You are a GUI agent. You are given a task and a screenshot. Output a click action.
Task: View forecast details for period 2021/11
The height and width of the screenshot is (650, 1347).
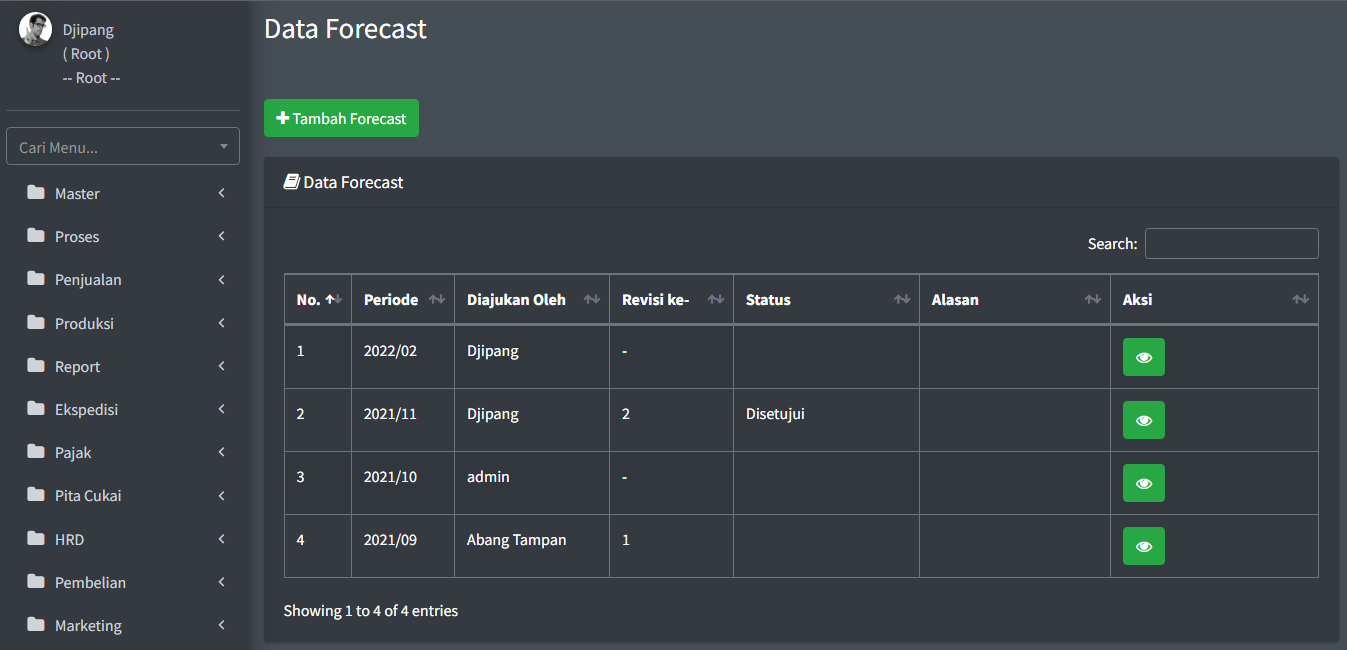[1143, 420]
